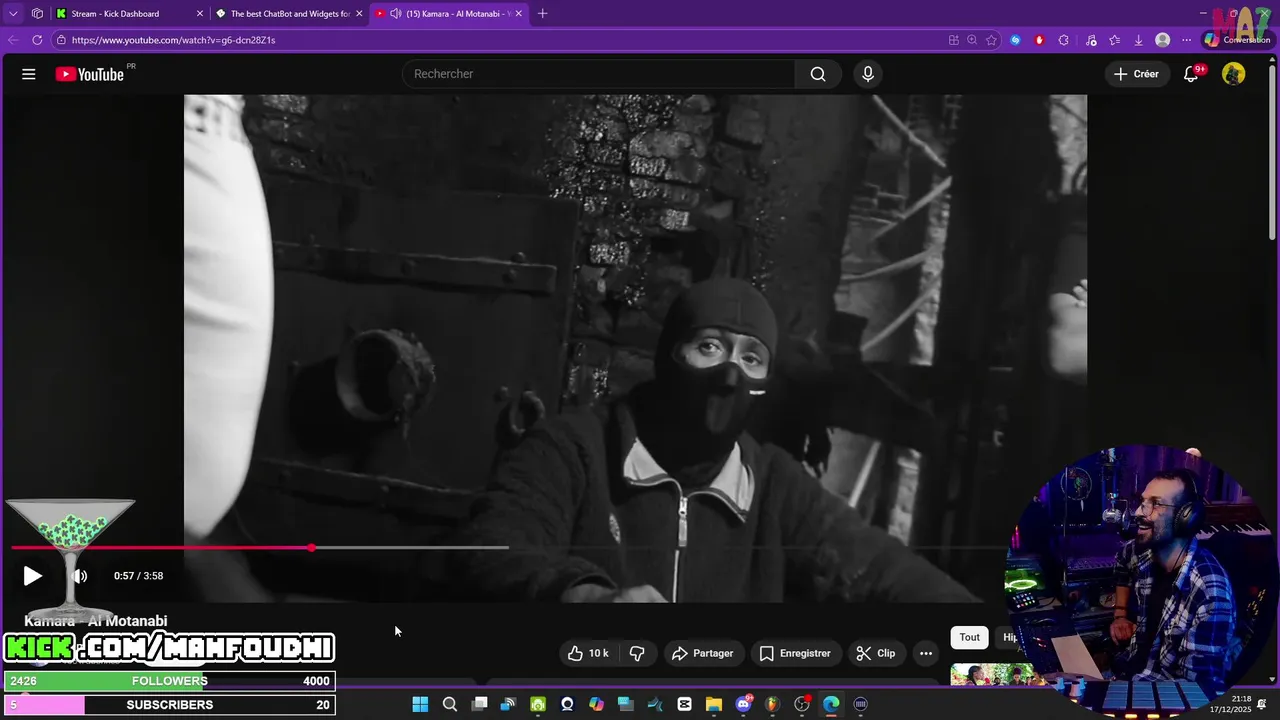Open the browser profile icon
The width and height of the screenshot is (1280, 720).
coord(1162,40)
